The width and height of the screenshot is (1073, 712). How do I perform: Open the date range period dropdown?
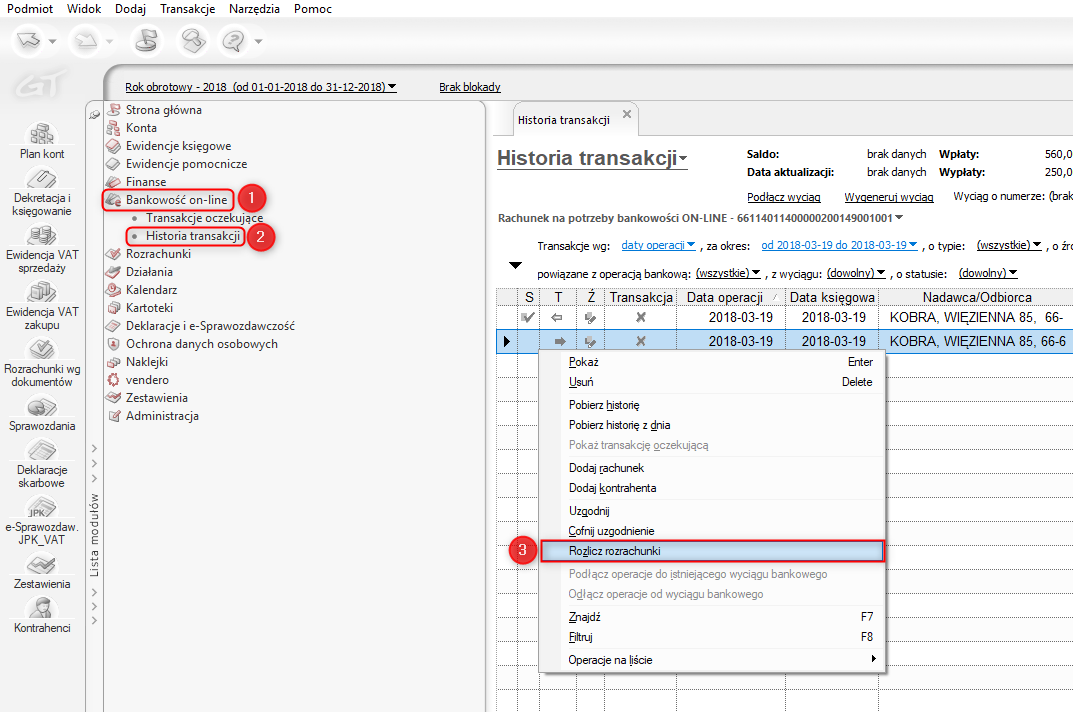pos(839,245)
